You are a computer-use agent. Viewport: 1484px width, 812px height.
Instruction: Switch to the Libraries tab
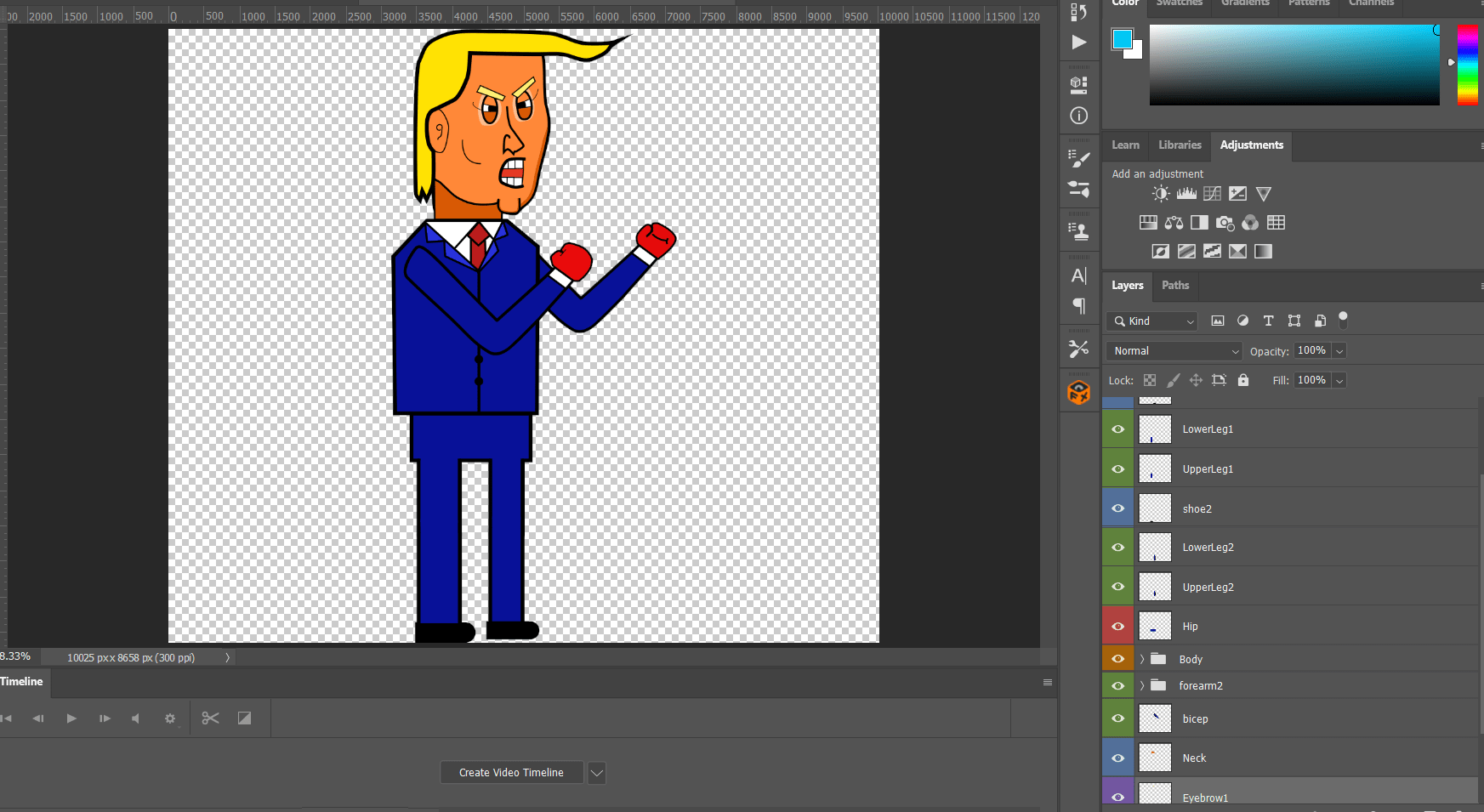pyautogui.click(x=1180, y=145)
